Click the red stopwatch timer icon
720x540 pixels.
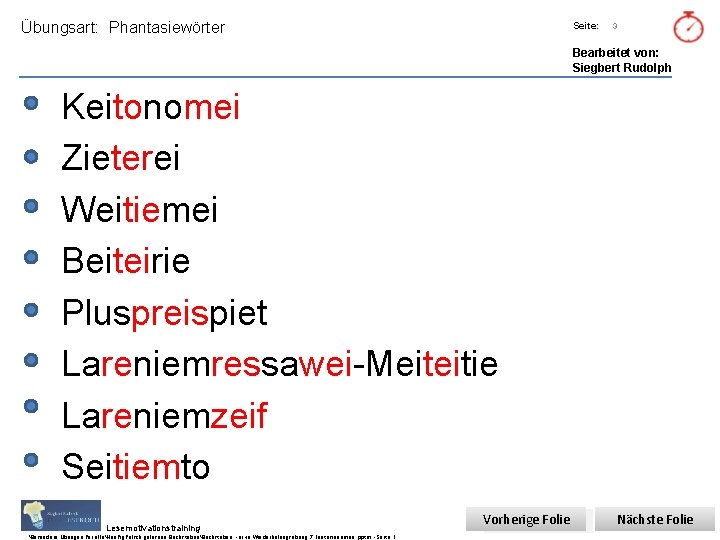(688, 27)
